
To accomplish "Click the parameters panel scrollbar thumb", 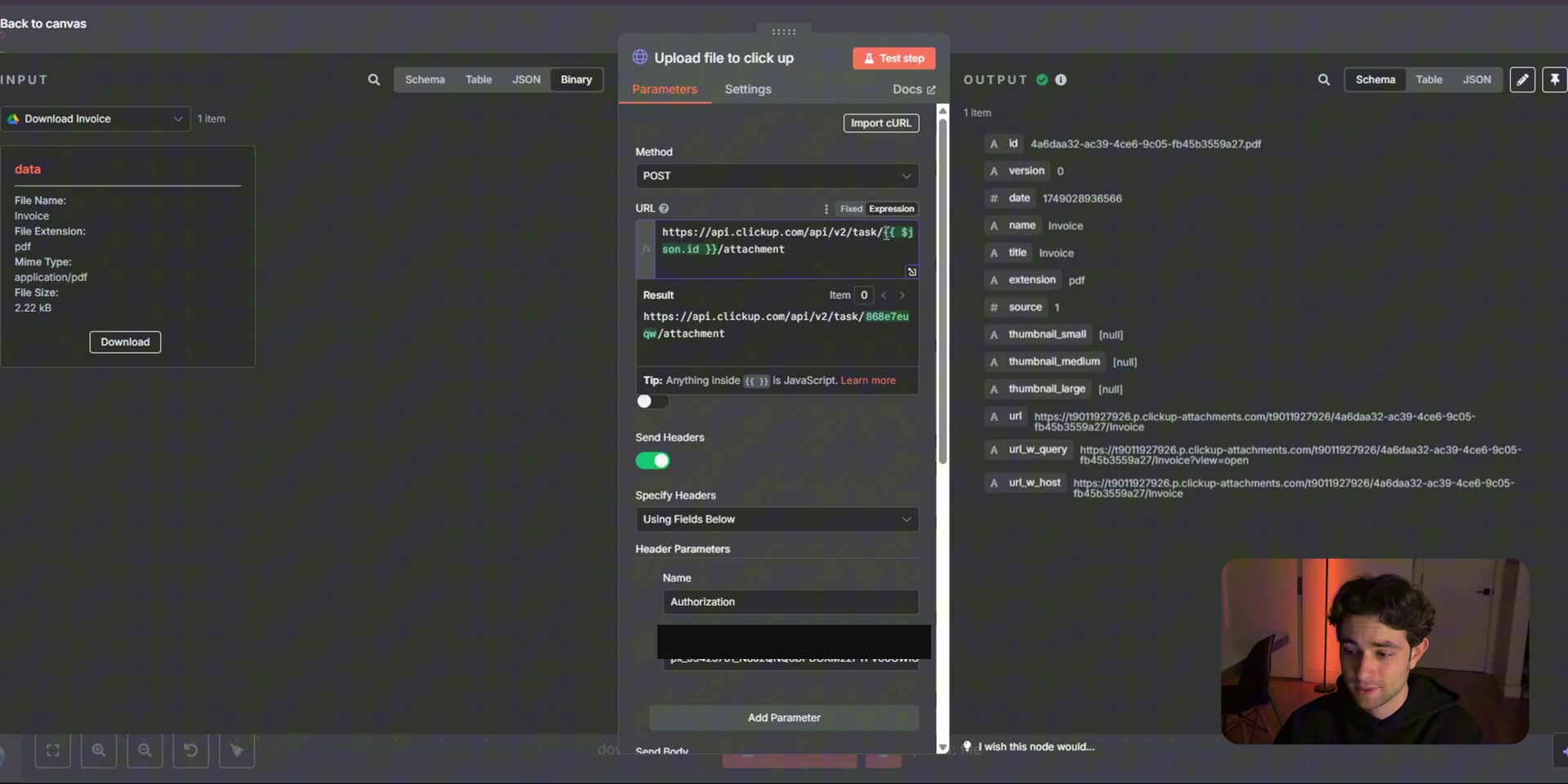I will click(x=942, y=292).
